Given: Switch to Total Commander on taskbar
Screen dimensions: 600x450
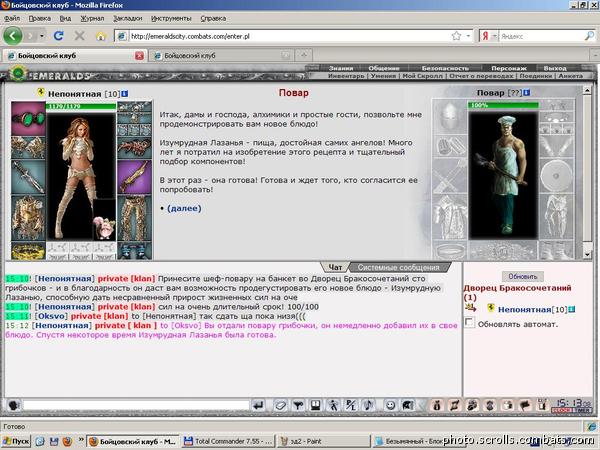Looking at the screenshot, I should tap(228, 441).
